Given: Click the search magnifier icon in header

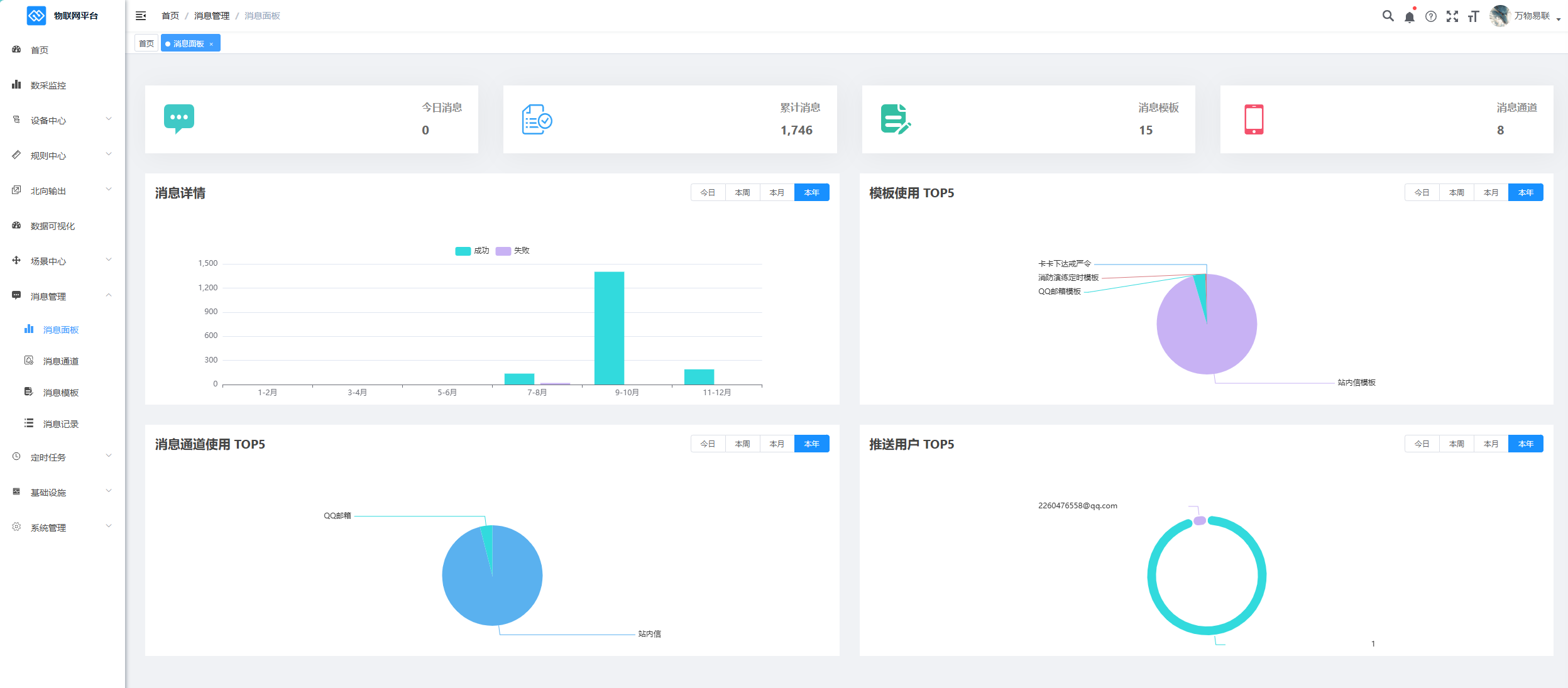Looking at the screenshot, I should [1388, 16].
